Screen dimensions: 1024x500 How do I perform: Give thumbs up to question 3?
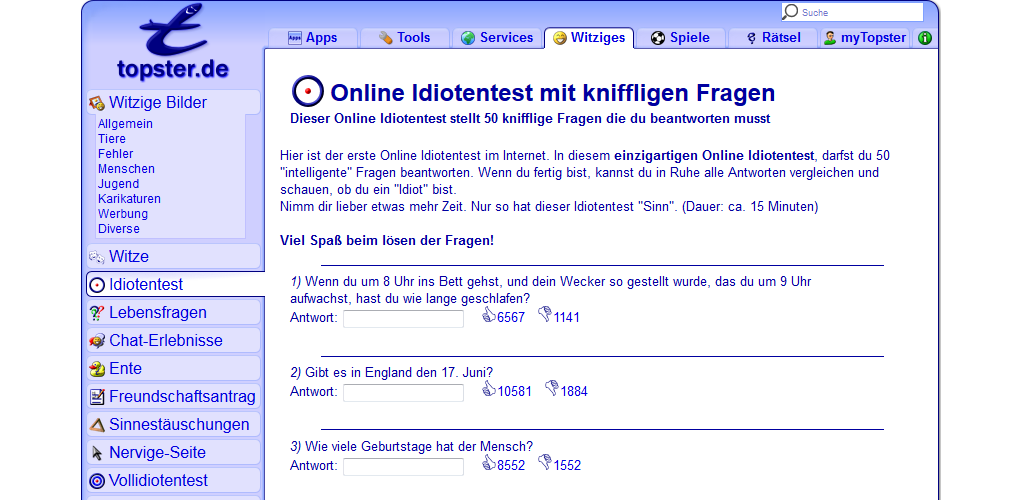(x=488, y=463)
